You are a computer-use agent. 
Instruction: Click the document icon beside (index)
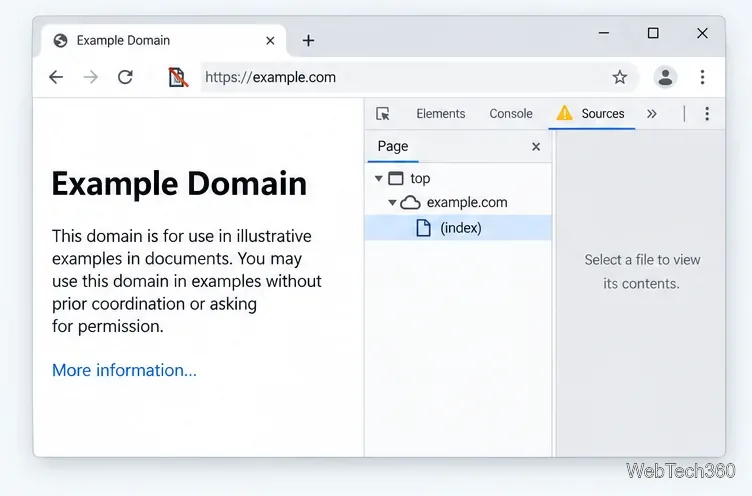pos(423,228)
